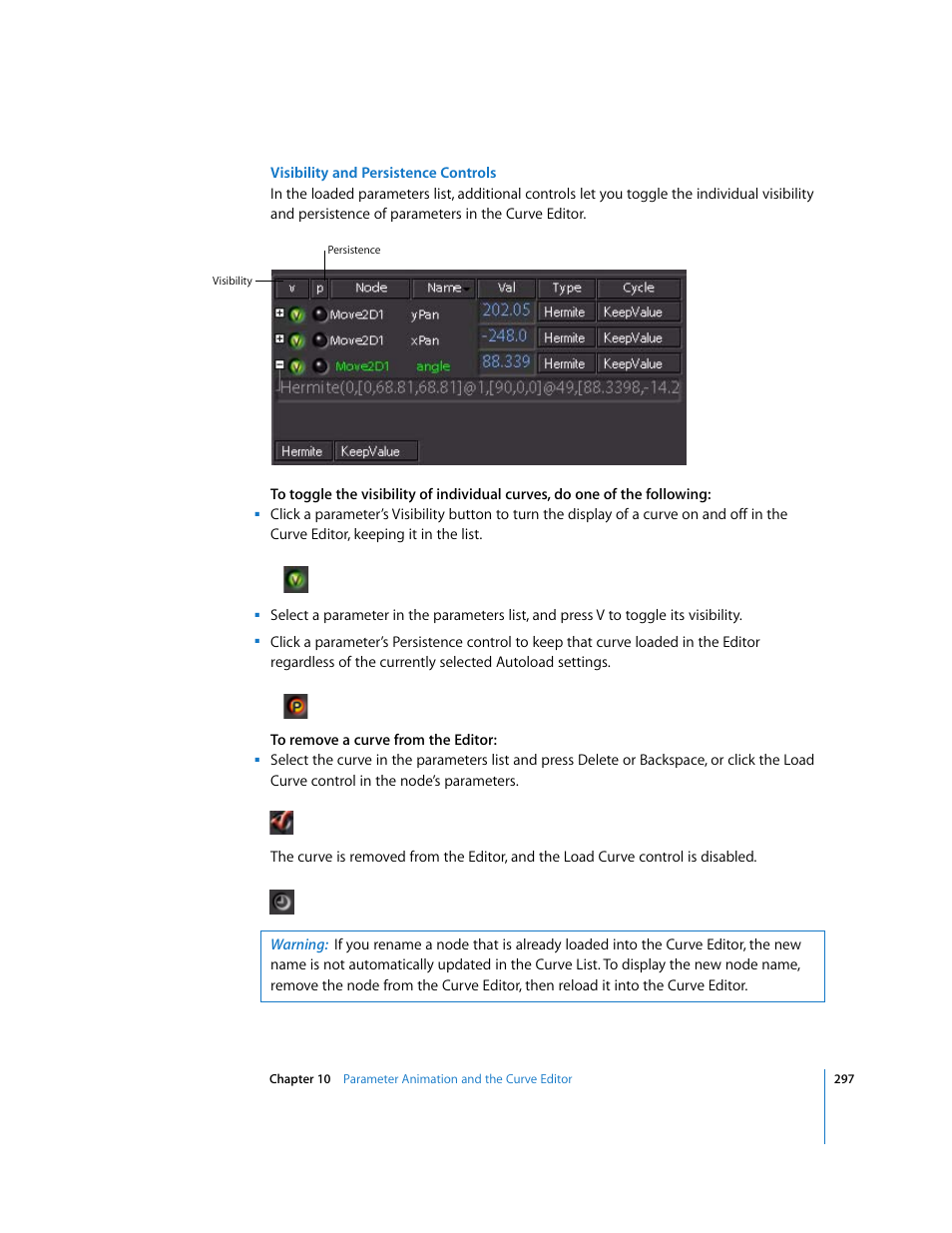Enable persistence for the xPan parameter
Screen dimensions: 952x1233
319,340
